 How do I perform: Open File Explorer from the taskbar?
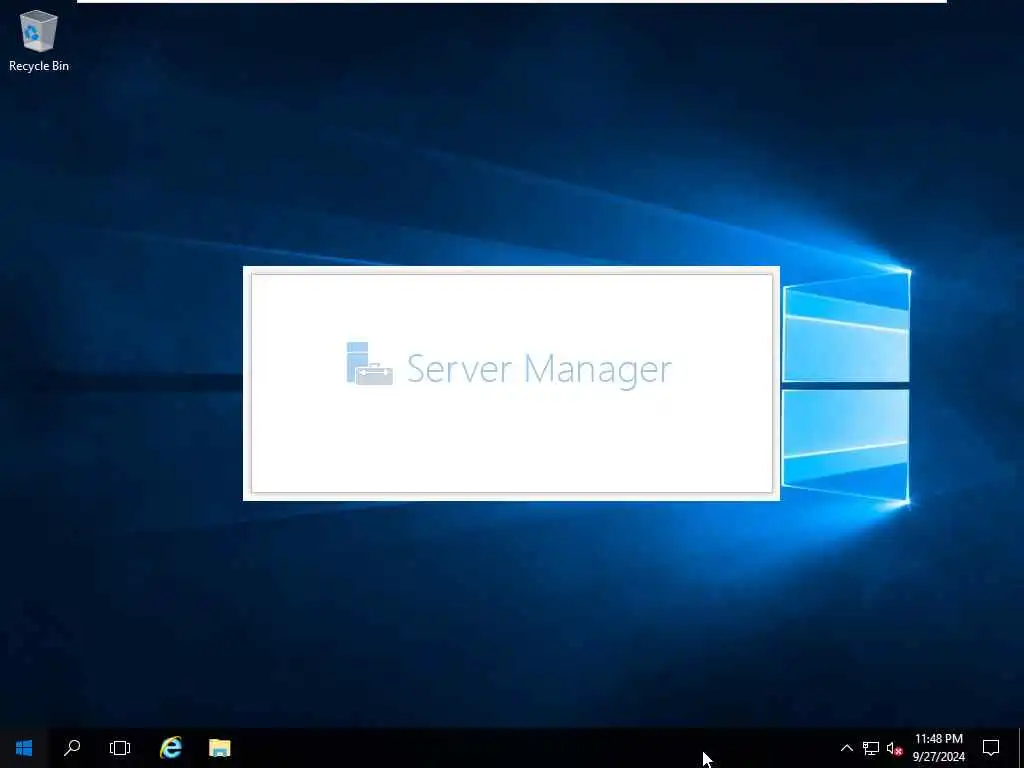point(219,748)
